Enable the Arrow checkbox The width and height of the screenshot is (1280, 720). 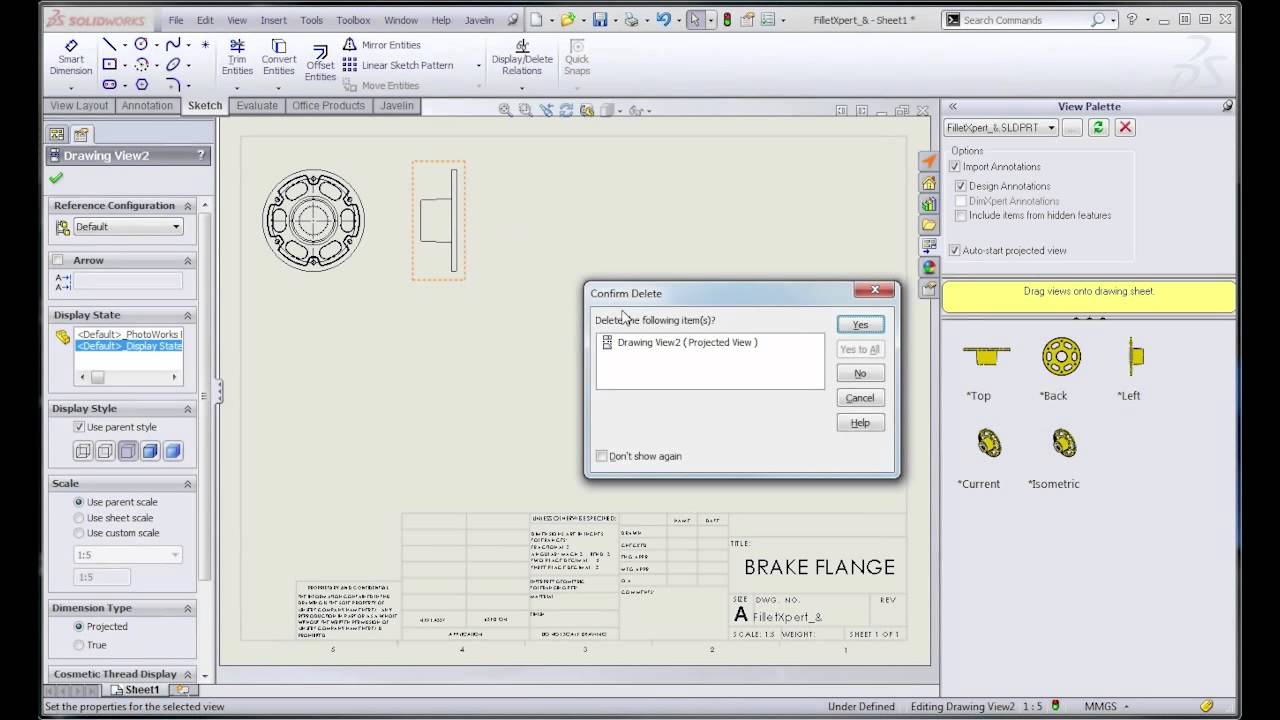[x=58, y=260]
